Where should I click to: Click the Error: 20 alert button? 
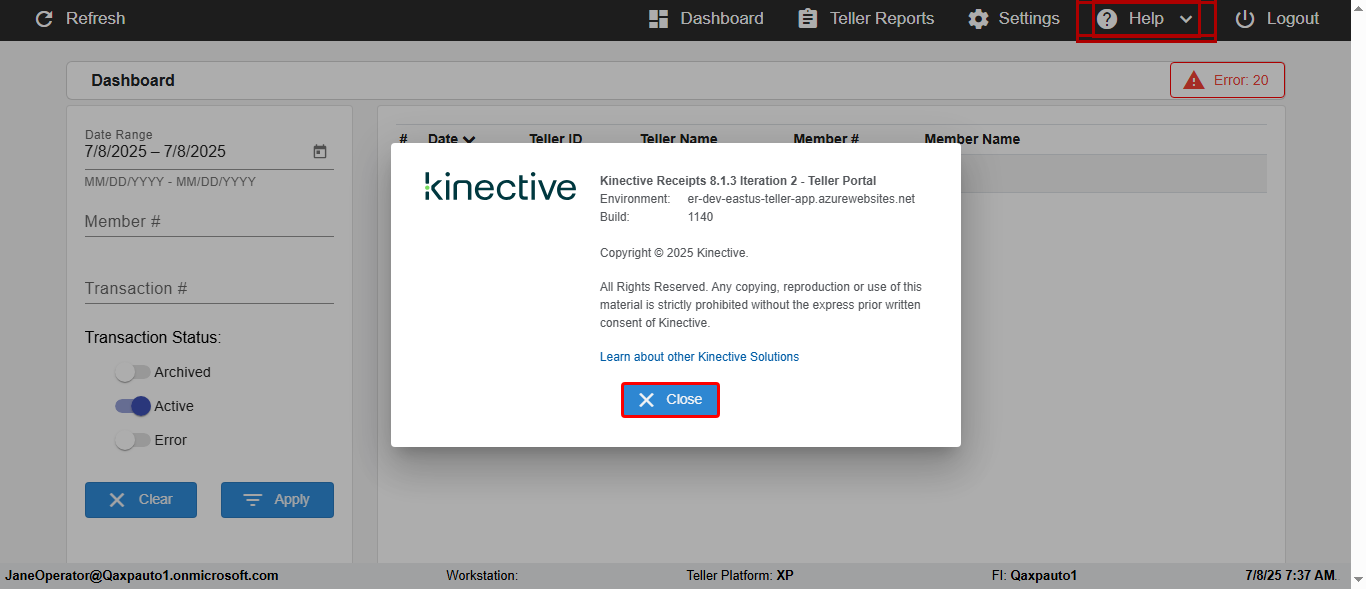coord(1227,80)
